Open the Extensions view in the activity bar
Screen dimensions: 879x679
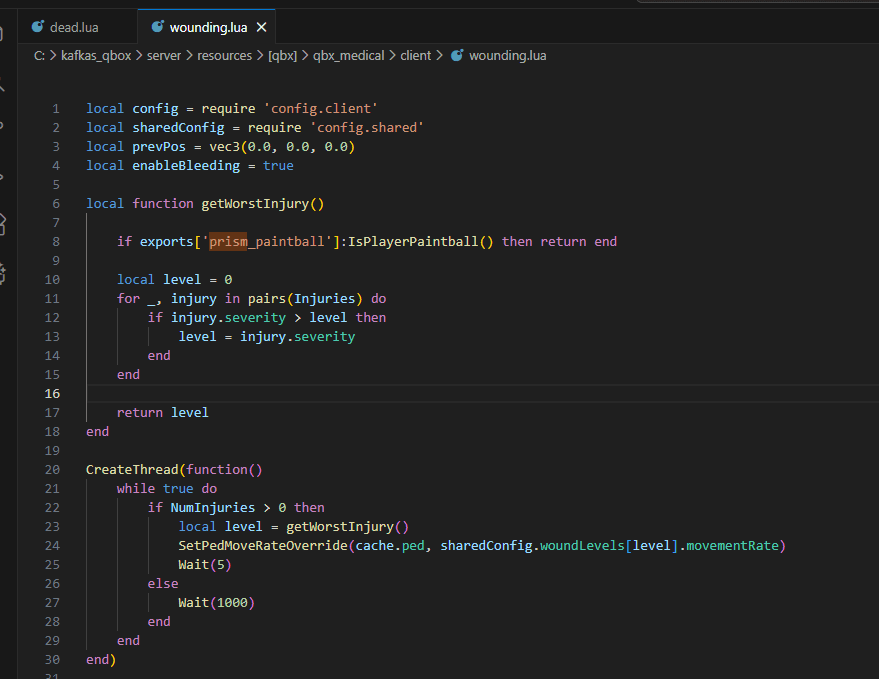coord(4,222)
